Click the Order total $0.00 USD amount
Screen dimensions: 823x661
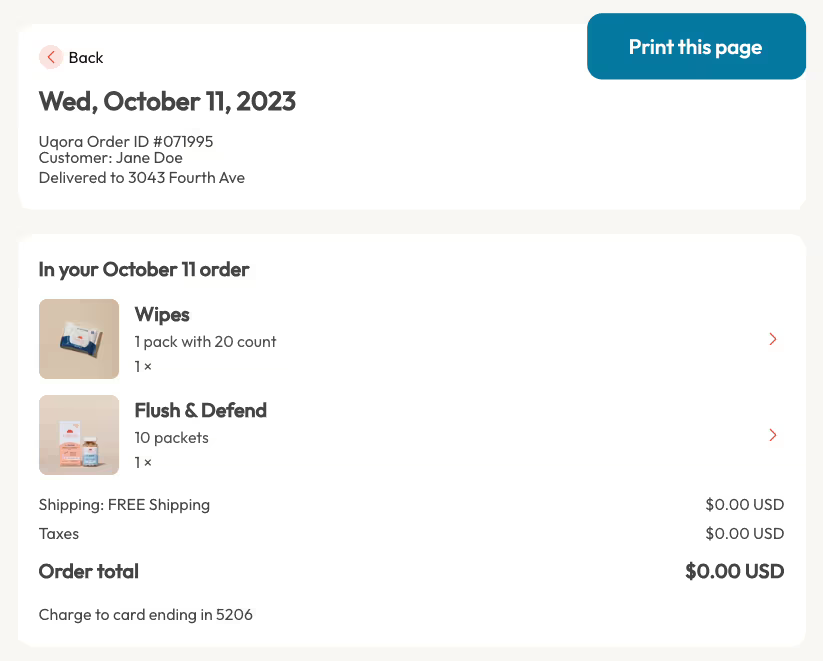point(734,571)
